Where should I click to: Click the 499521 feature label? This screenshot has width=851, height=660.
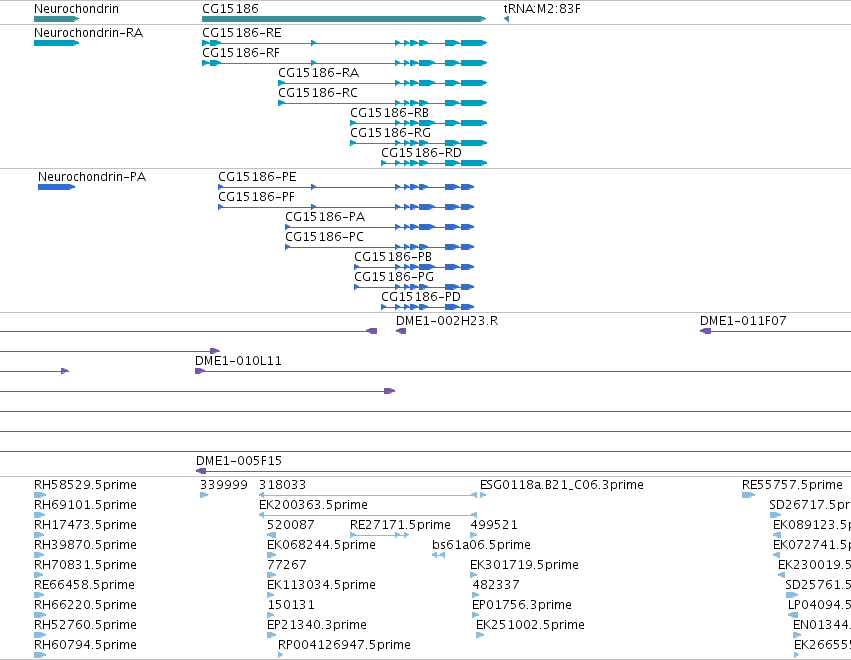494,525
